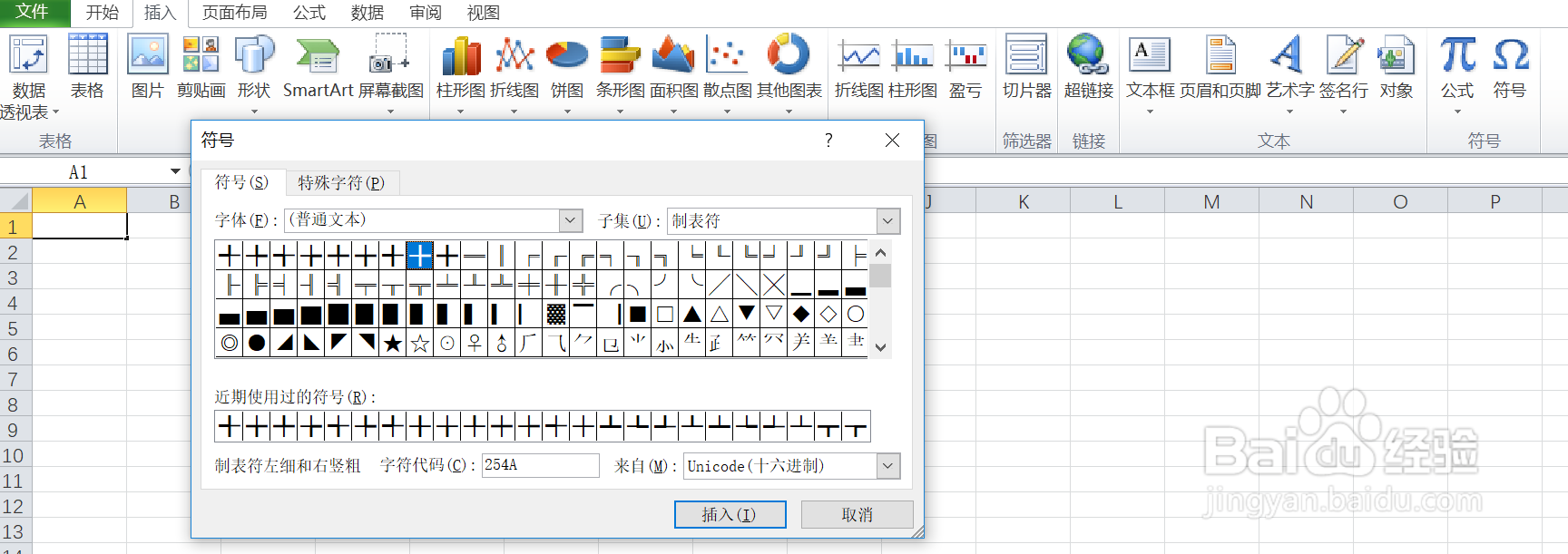Switch to the 视图 tab
The height and width of the screenshot is (554, 1568).
click(483, 13)
